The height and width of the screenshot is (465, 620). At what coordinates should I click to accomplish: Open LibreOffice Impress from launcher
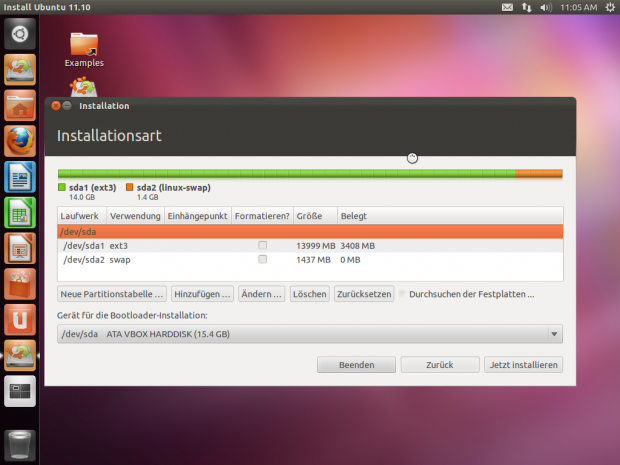(20, 248)
